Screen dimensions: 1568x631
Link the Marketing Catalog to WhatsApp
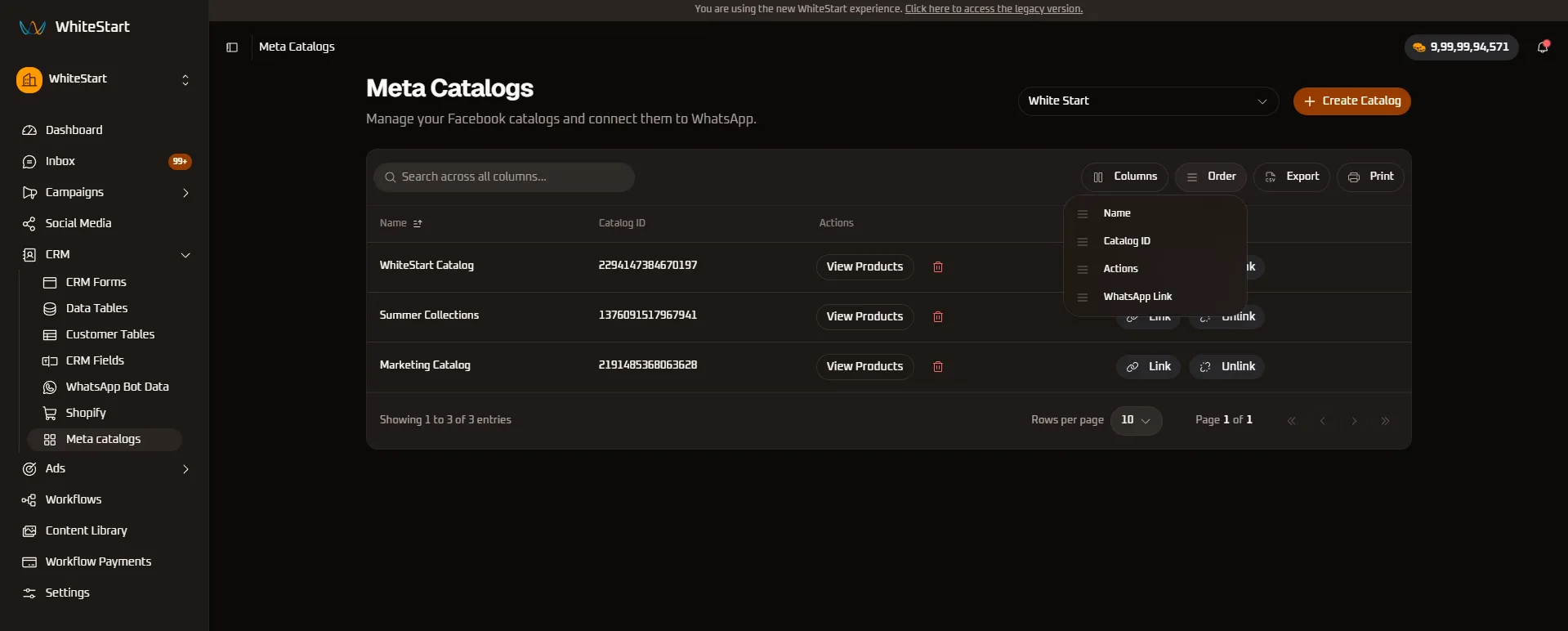(1148, 367)
